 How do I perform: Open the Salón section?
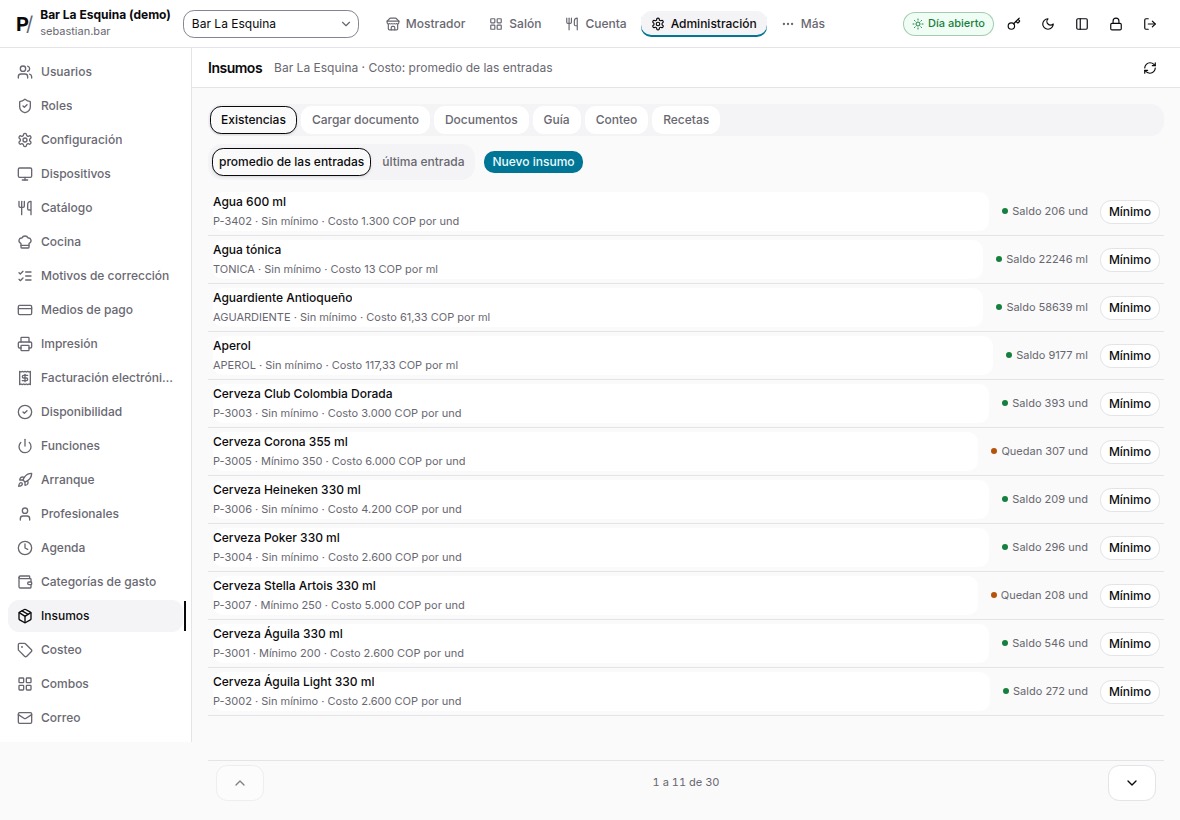coord(515,24)
